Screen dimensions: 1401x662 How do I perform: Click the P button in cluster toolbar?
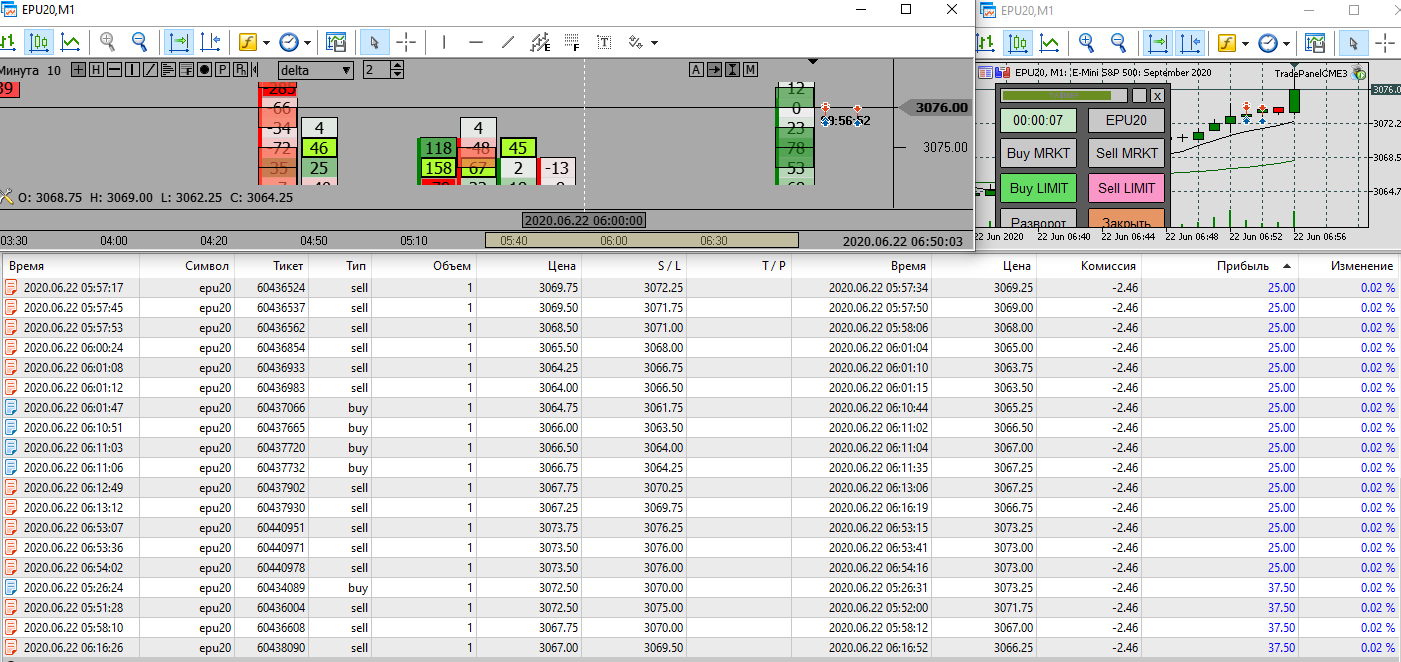[222, 70]
